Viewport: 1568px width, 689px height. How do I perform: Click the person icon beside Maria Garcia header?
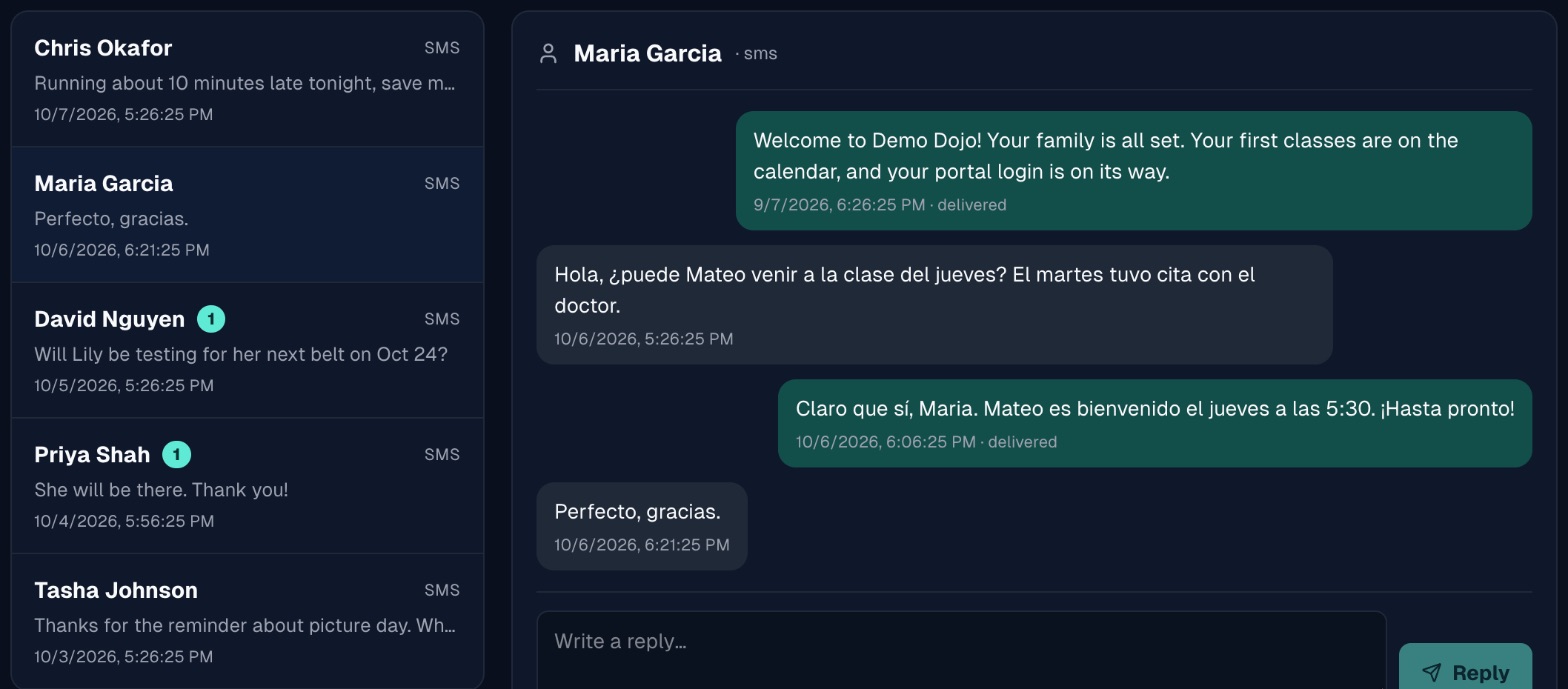point(548,54)
